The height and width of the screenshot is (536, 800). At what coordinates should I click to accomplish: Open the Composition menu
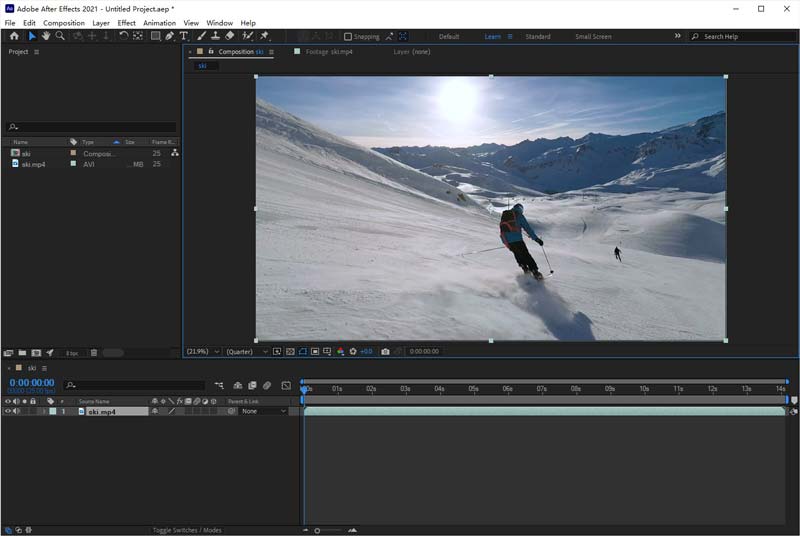coord(64,23)
